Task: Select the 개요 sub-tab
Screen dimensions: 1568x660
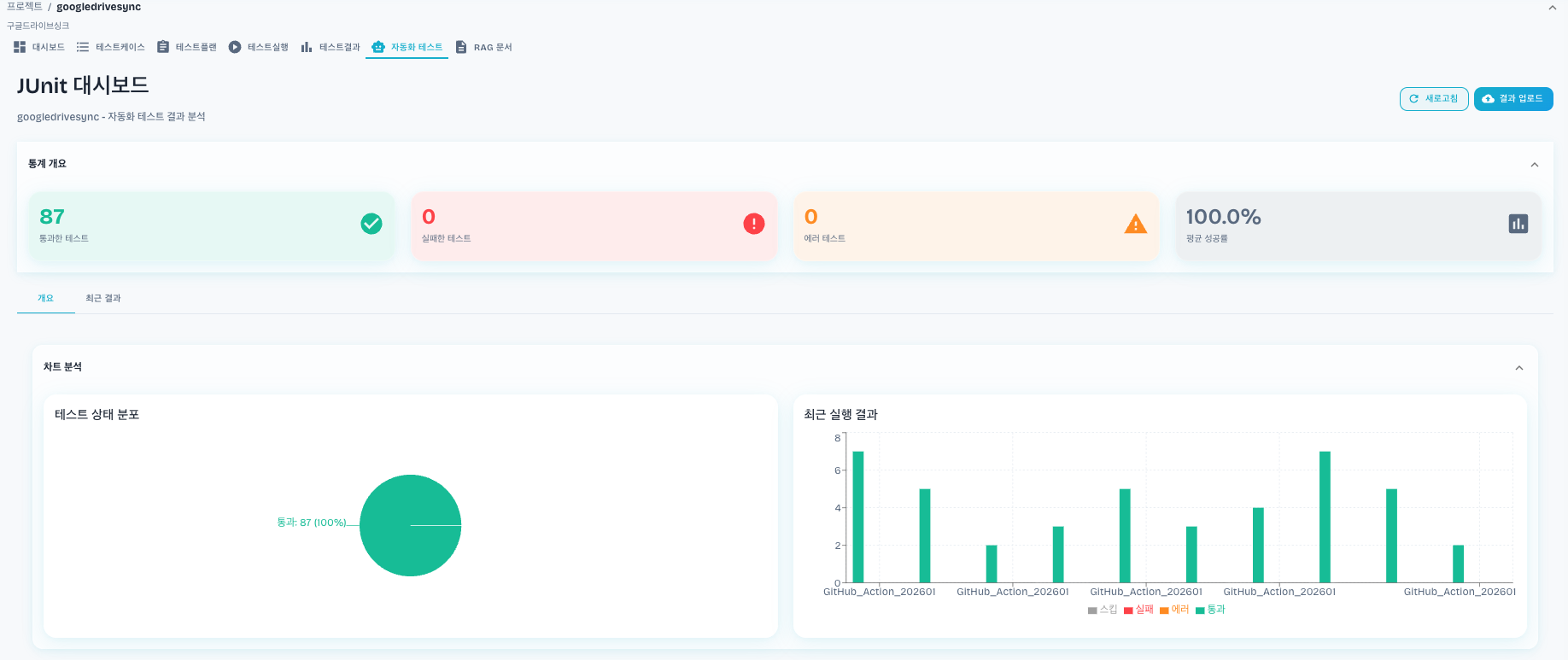Action: (45, 298)
